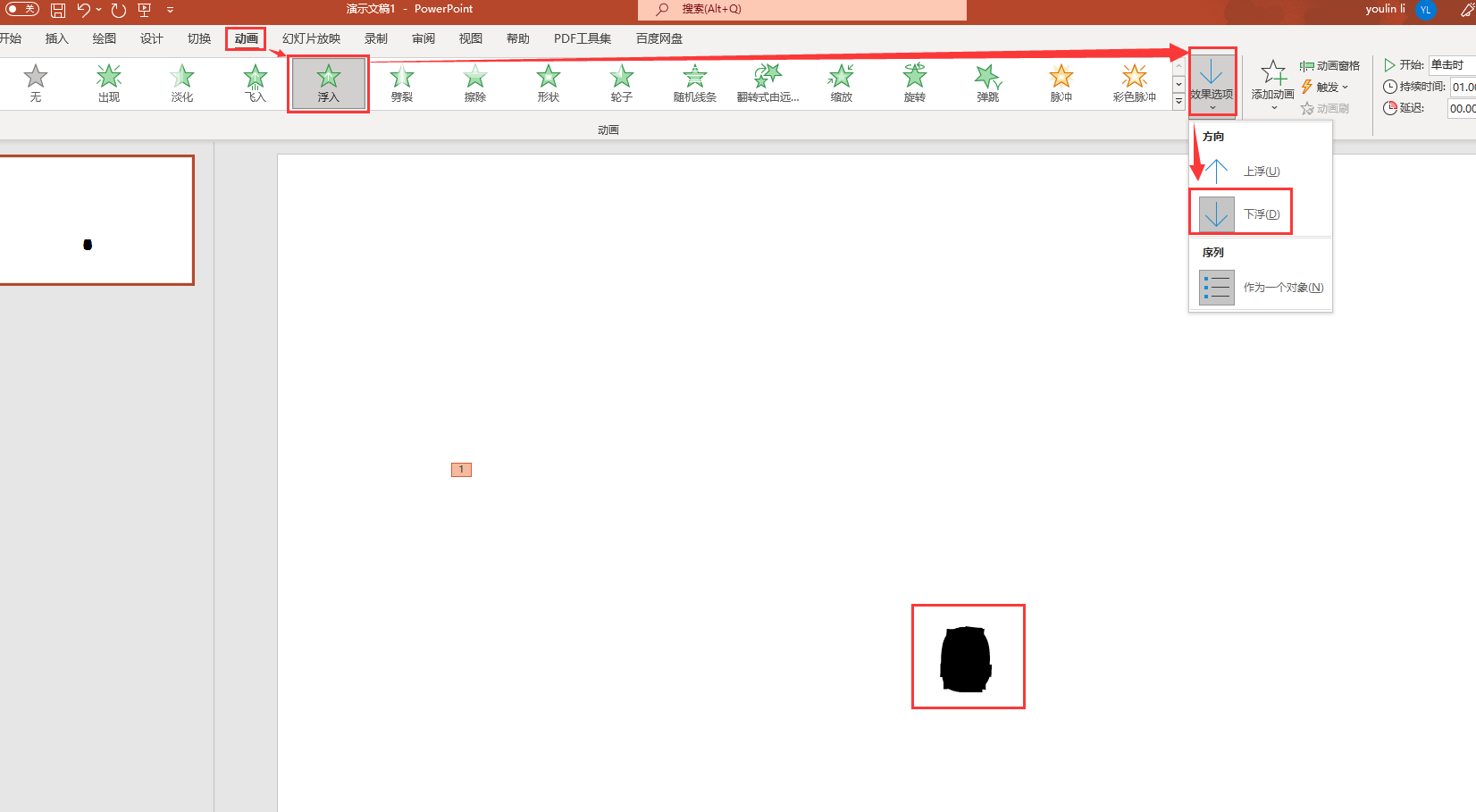Apply the 轮子 animation effect

[x=622, y=83]
